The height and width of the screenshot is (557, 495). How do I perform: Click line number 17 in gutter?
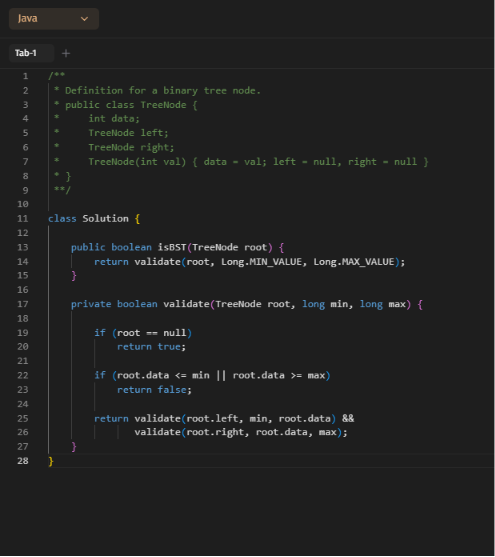pyautogui.click(x=23, y=304)
